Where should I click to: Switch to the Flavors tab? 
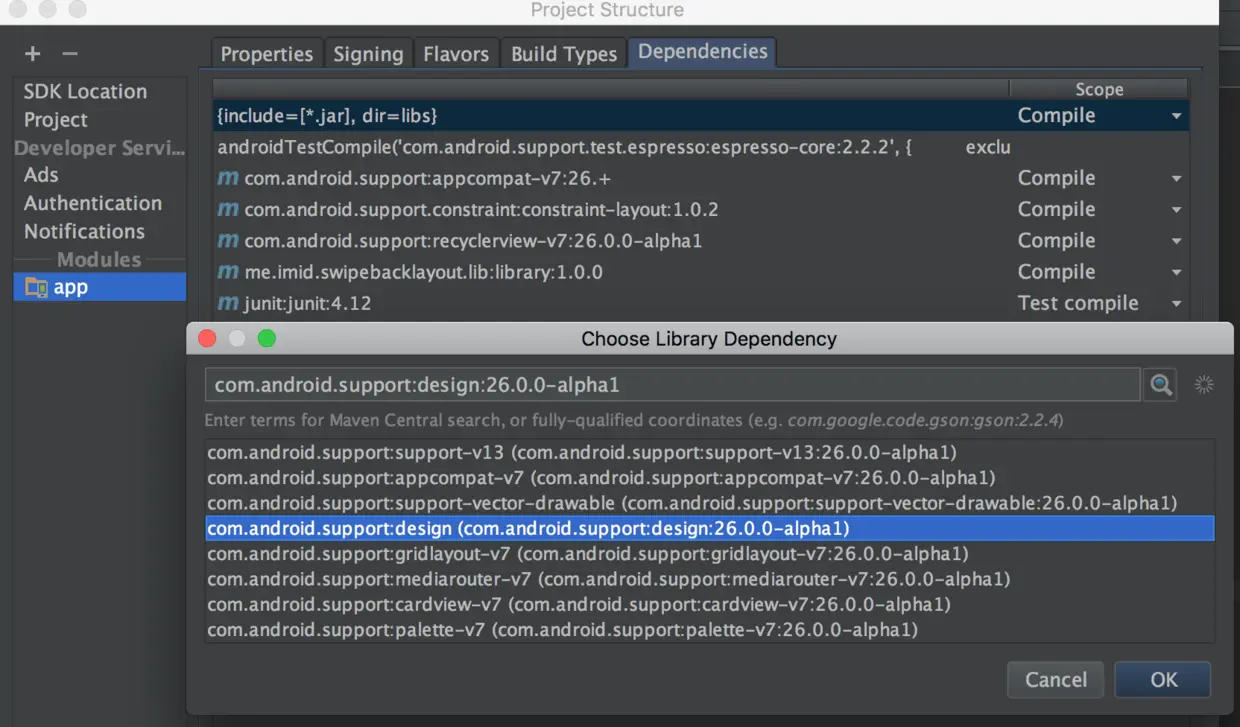pos(455,54)
